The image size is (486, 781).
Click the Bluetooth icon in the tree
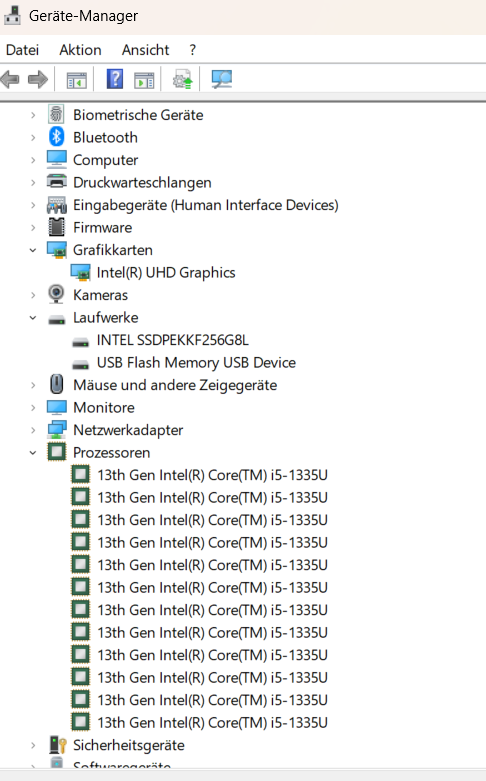point(57,137)
